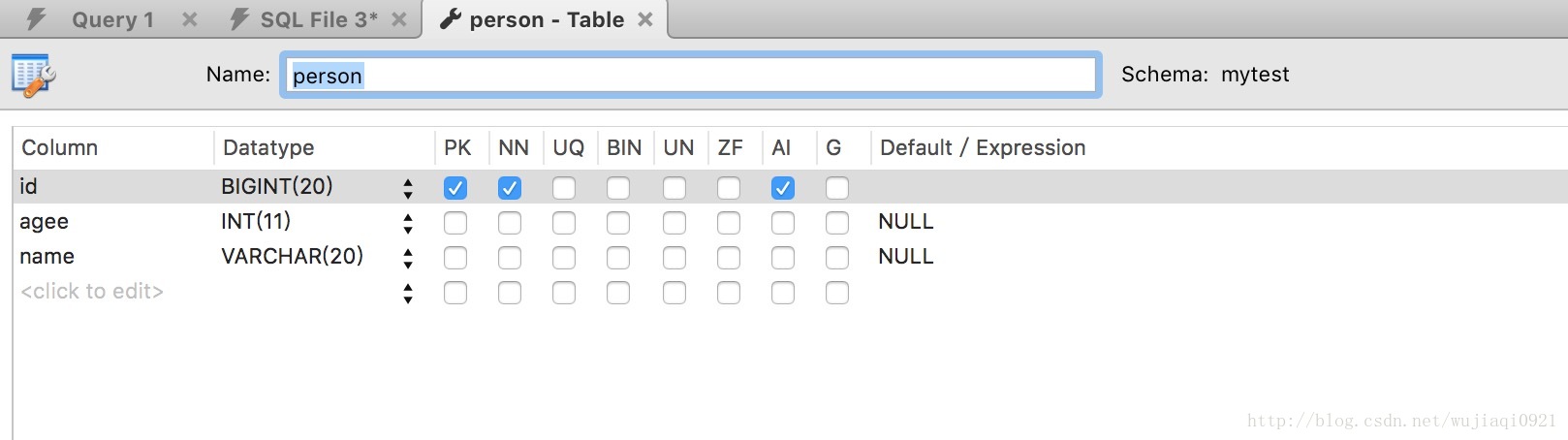Screen dimensions: 1568x440
Task: Toggle UQ checkbox for name column
Action: click(x=564, y=258)
